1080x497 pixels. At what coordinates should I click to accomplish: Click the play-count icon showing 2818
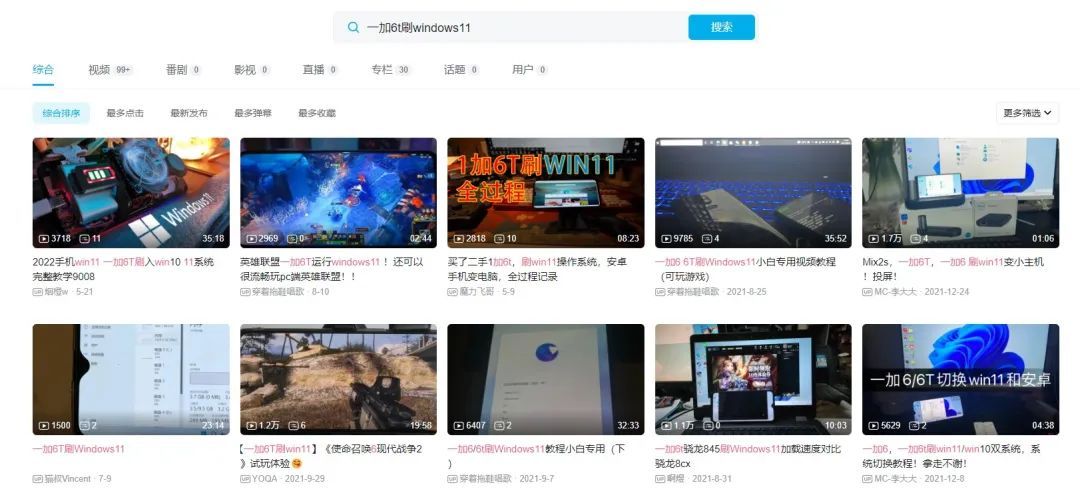coord(459,239)
